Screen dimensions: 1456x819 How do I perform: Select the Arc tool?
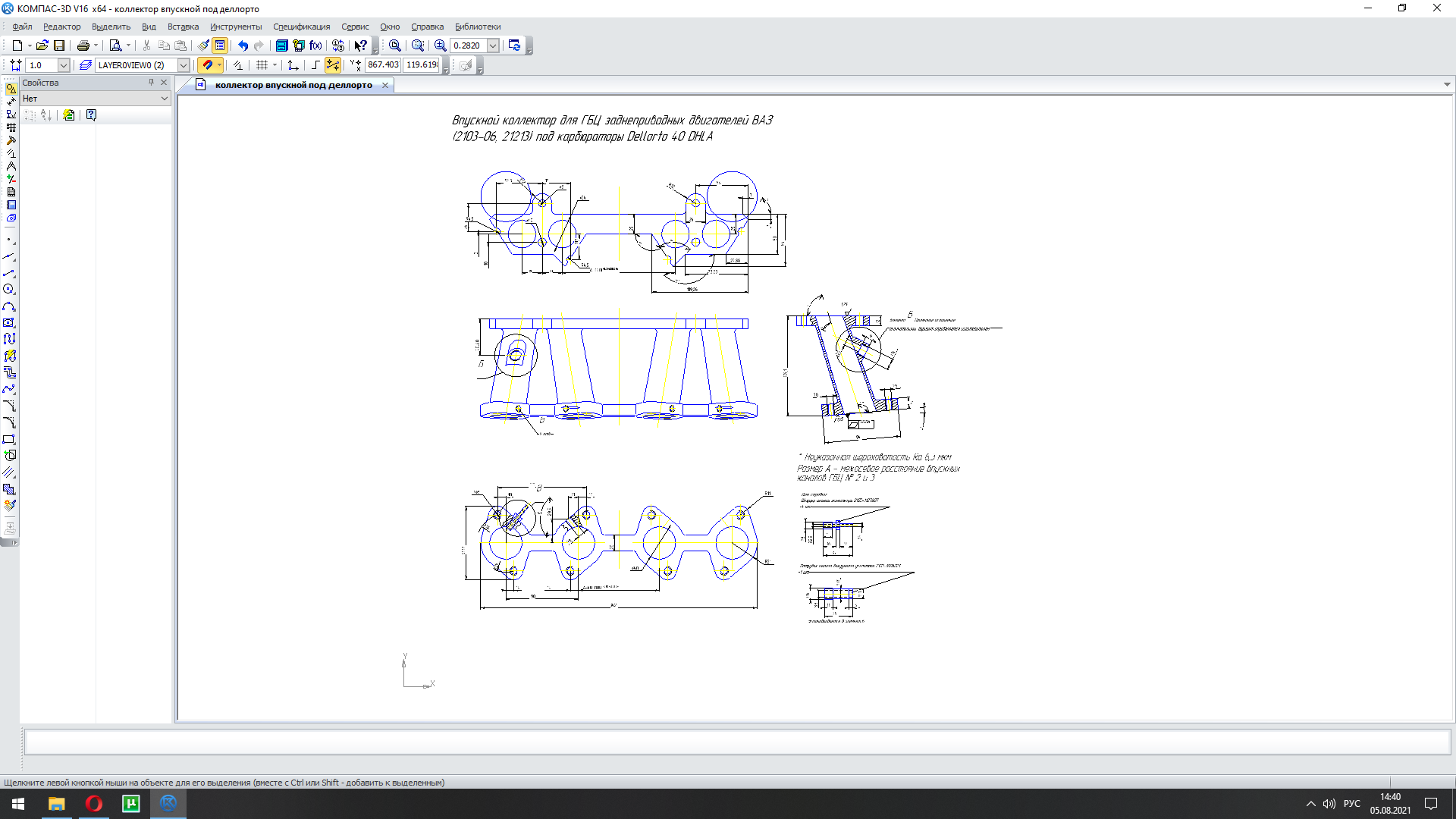click(9, 306)
